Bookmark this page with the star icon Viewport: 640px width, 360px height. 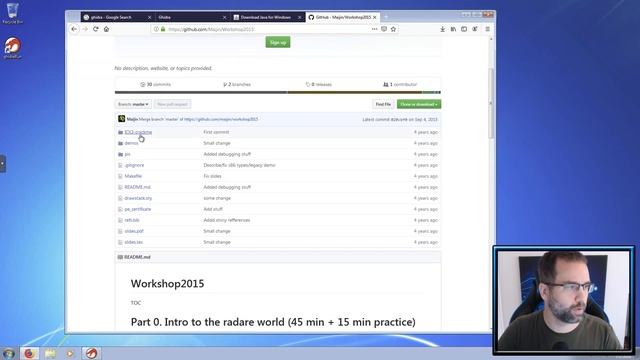tap(393, 29)
